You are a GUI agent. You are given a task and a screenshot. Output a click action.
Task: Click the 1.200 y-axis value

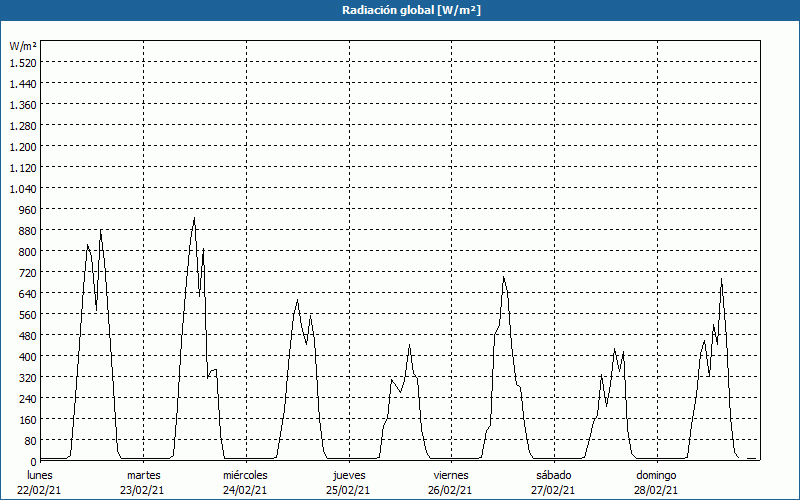point(23,146)
